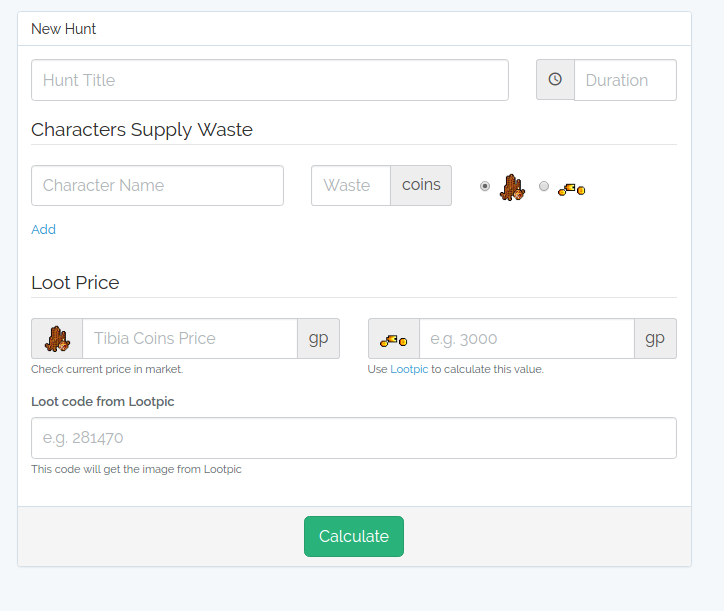The image size is (724, 611).
Task: Click the Tibia coin icon in Loot Price
Action: tap(57, 339)
